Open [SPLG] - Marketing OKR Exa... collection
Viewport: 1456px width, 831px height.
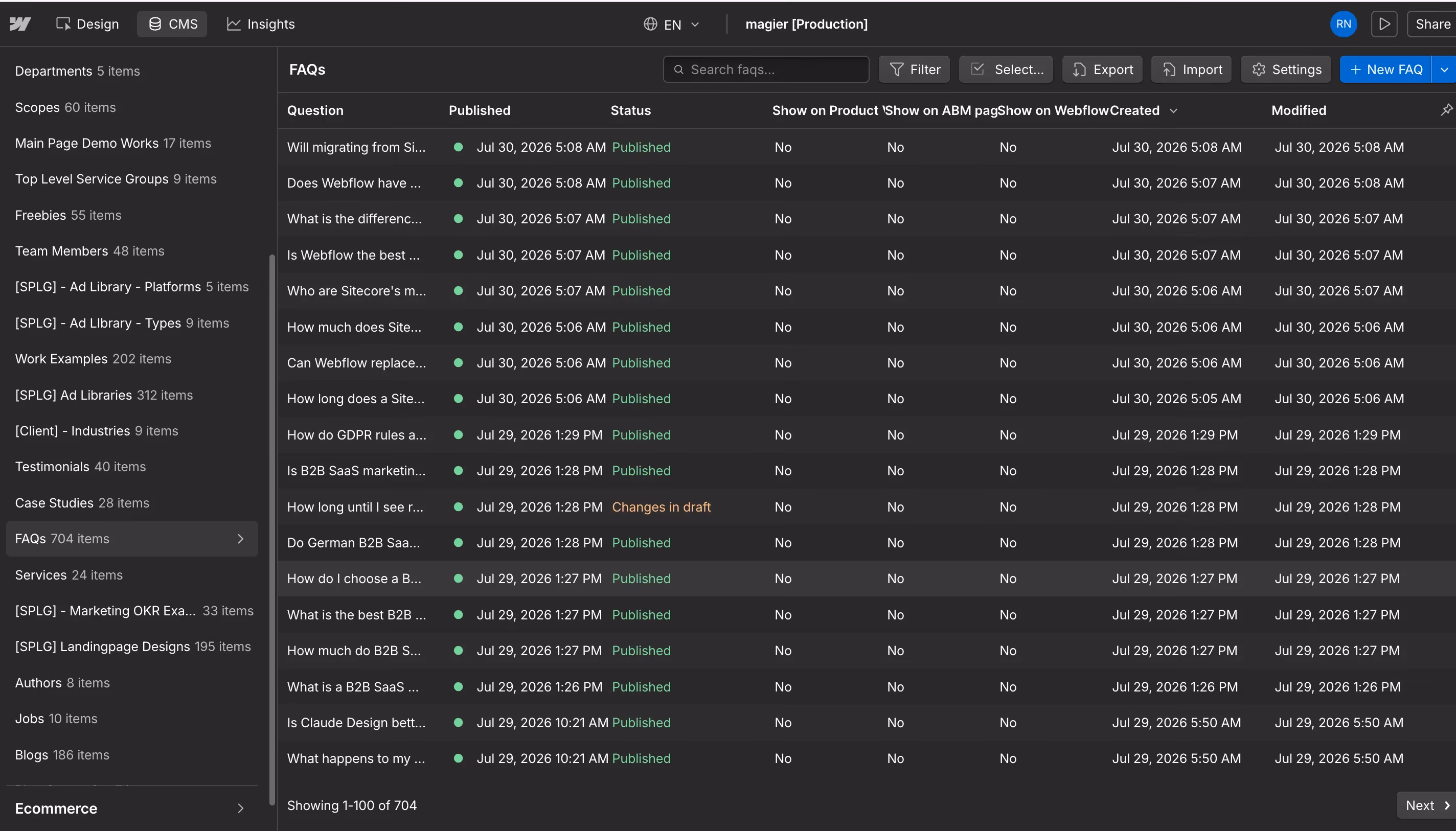click(x=132, y=611)
